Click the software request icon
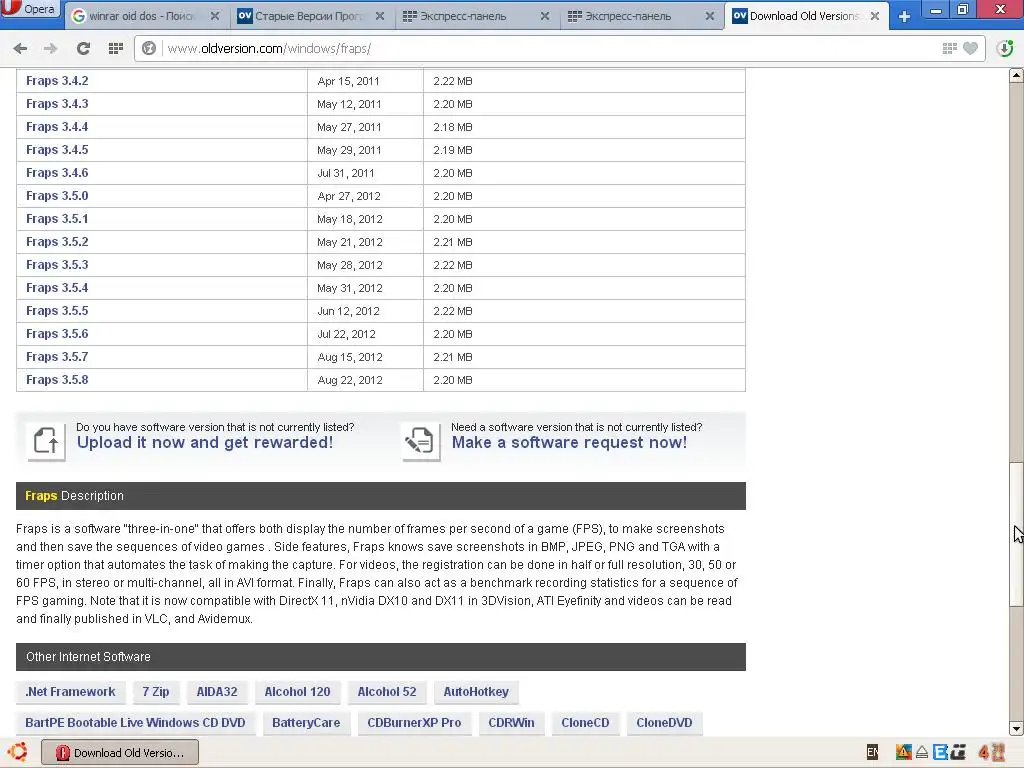1024x768 pixels. pos(421,441)
